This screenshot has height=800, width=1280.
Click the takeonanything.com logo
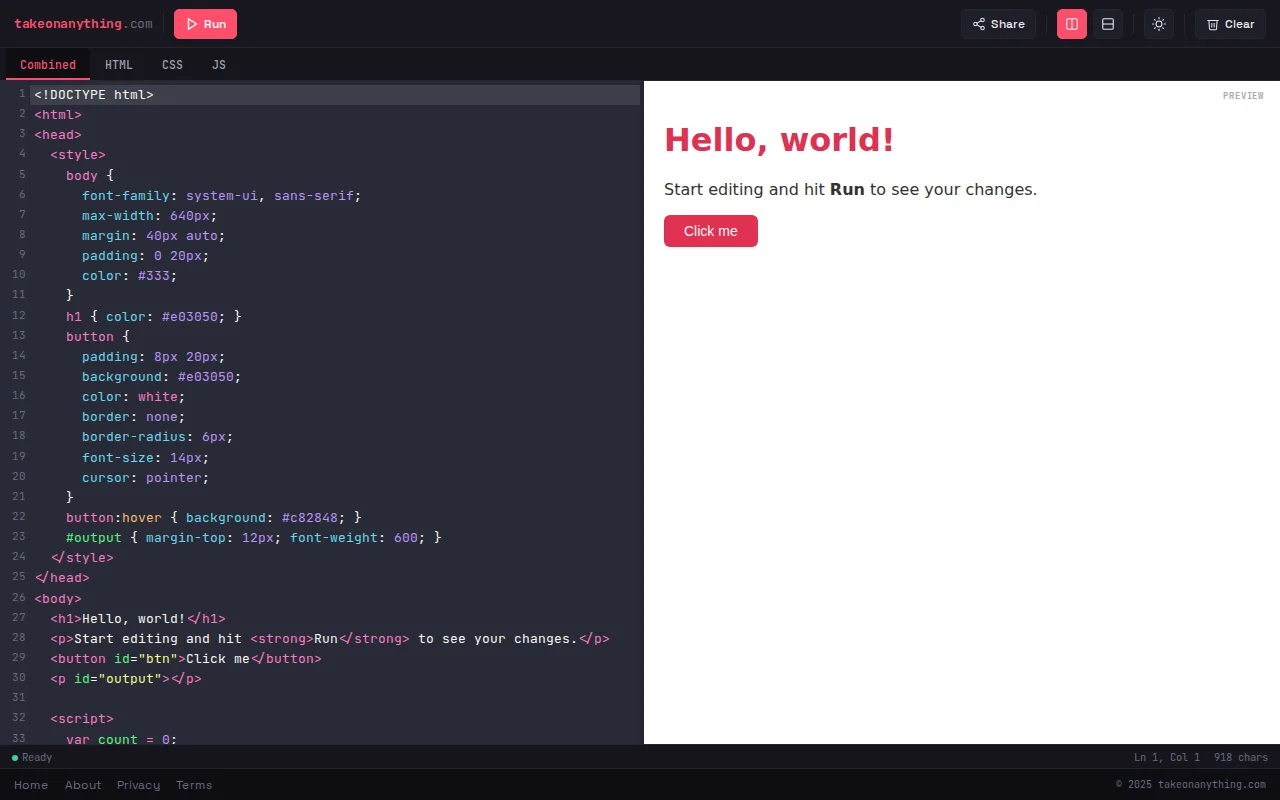pos(83,24)
